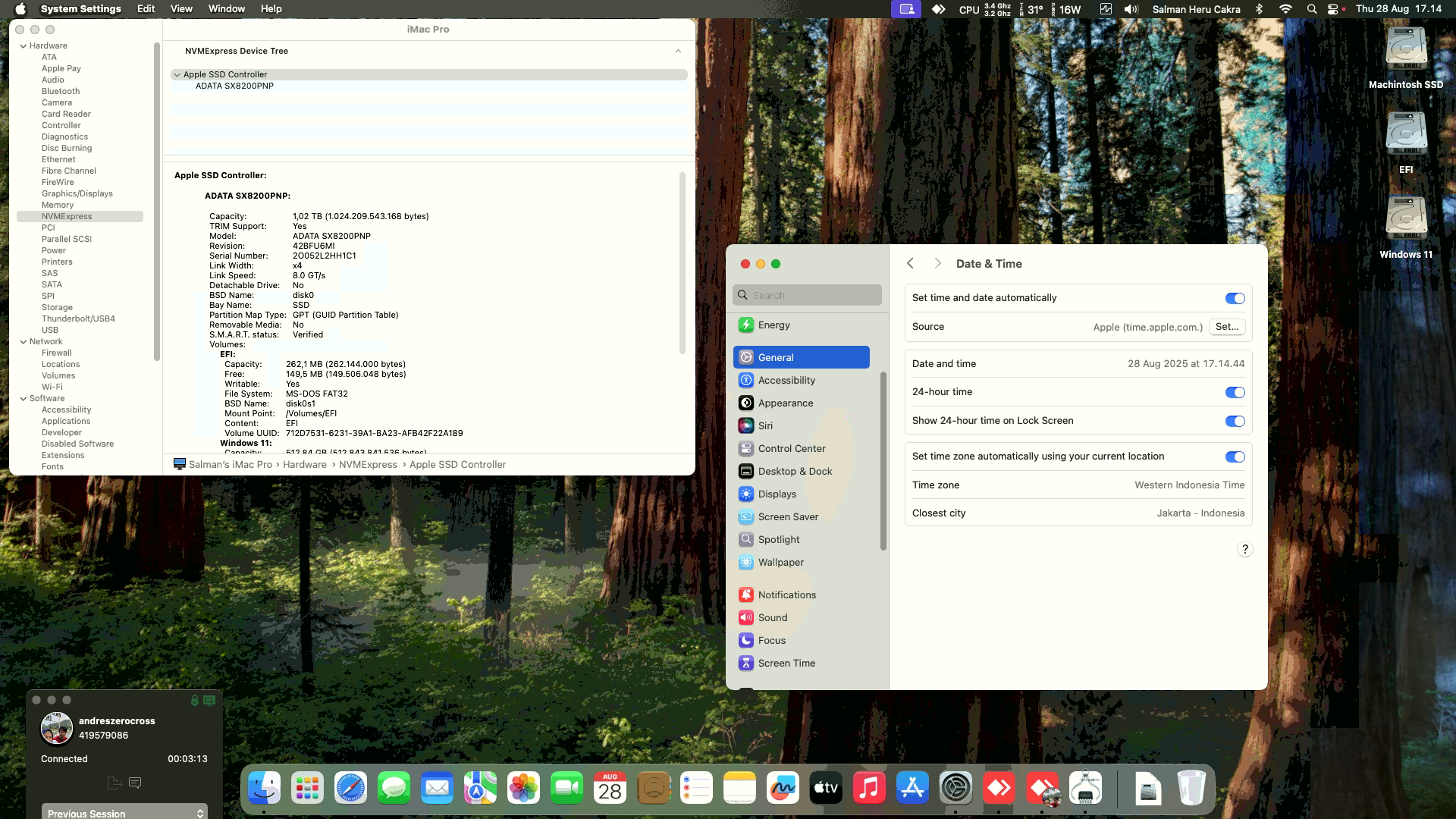This screenshot has height=819, width=1456.
Task: Collapse the Network section in sidebar
Action: 24,341
